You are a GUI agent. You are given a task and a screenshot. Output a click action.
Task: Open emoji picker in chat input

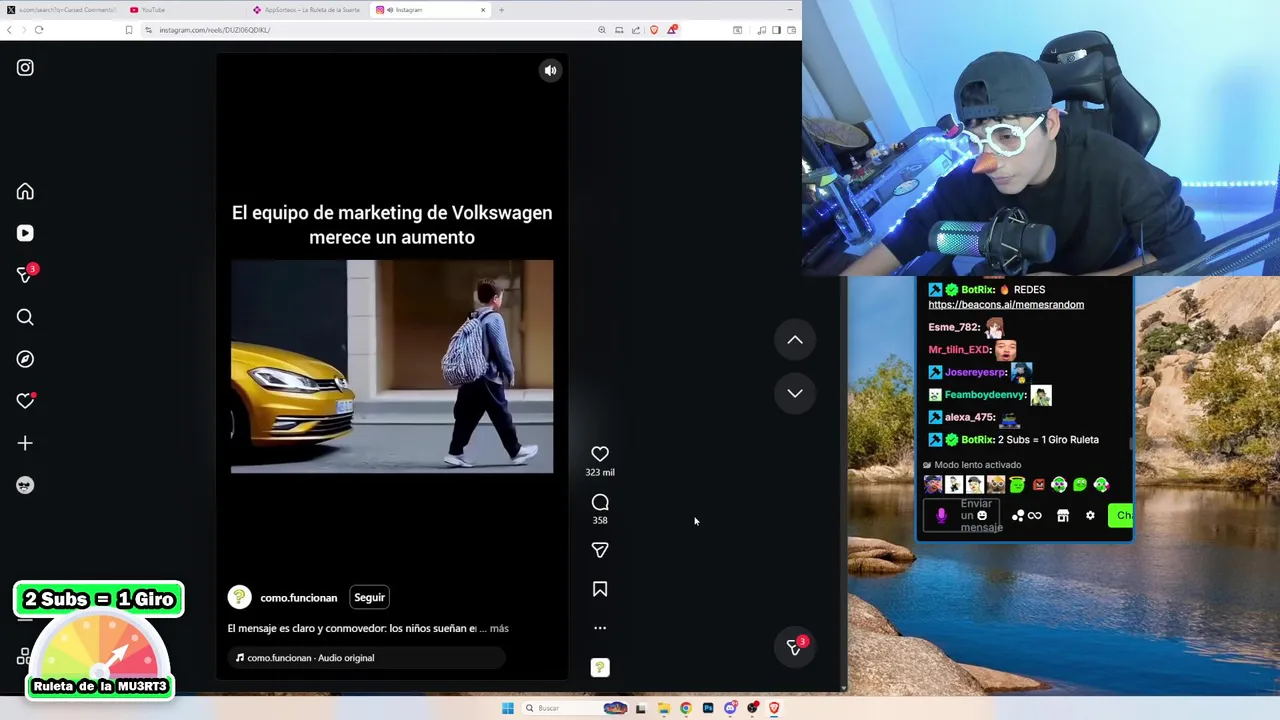coord(982,516)
